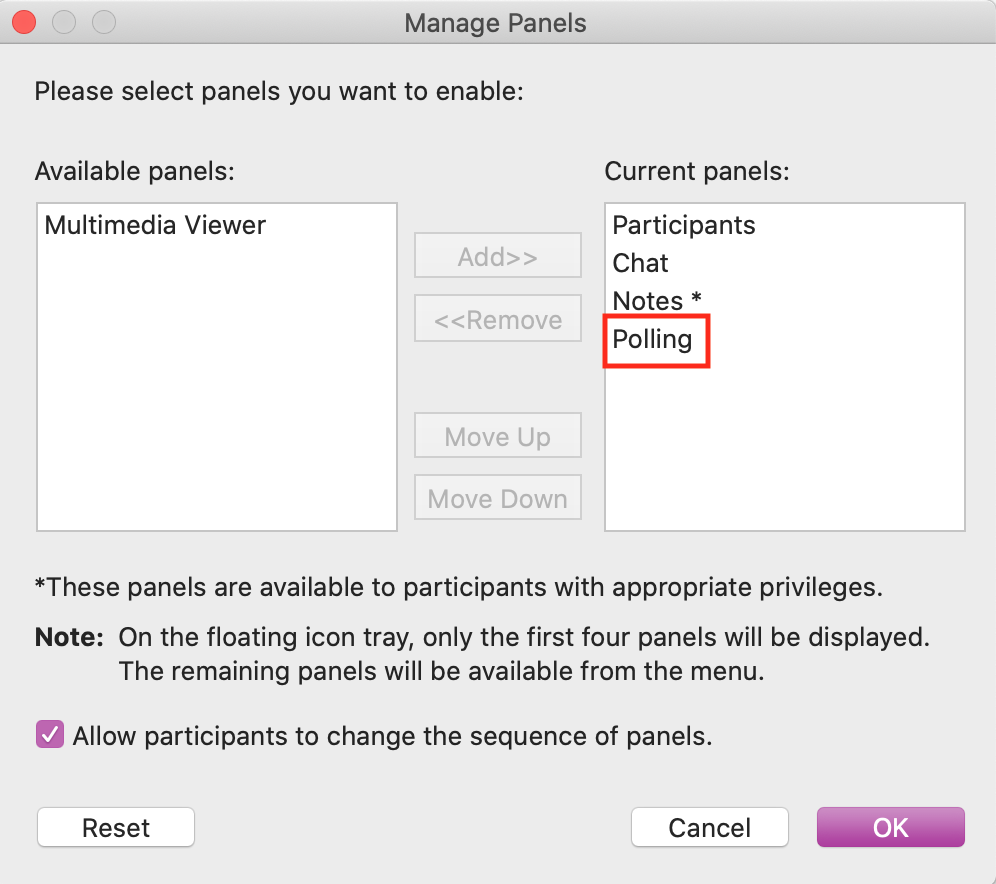Click the Add>> button
996x884 pixels.
tap(497, 255)
